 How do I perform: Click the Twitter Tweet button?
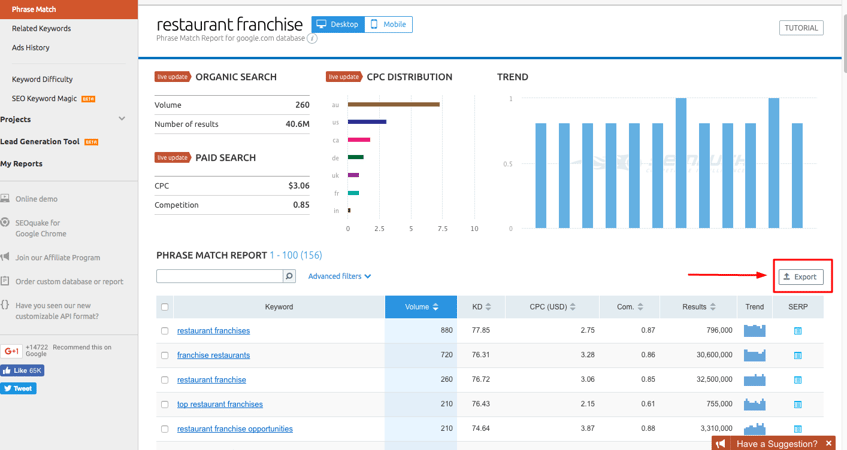coord(18,388)
